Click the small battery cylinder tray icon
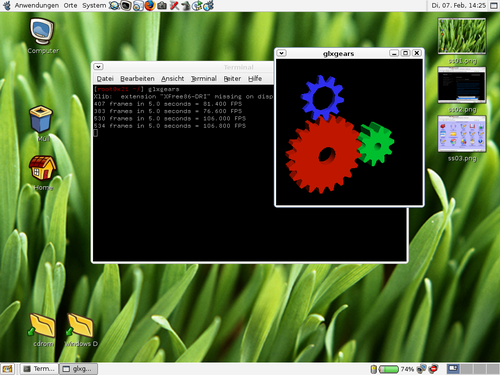Viewport: 500px width, 375px height. [x=374, y=369]
